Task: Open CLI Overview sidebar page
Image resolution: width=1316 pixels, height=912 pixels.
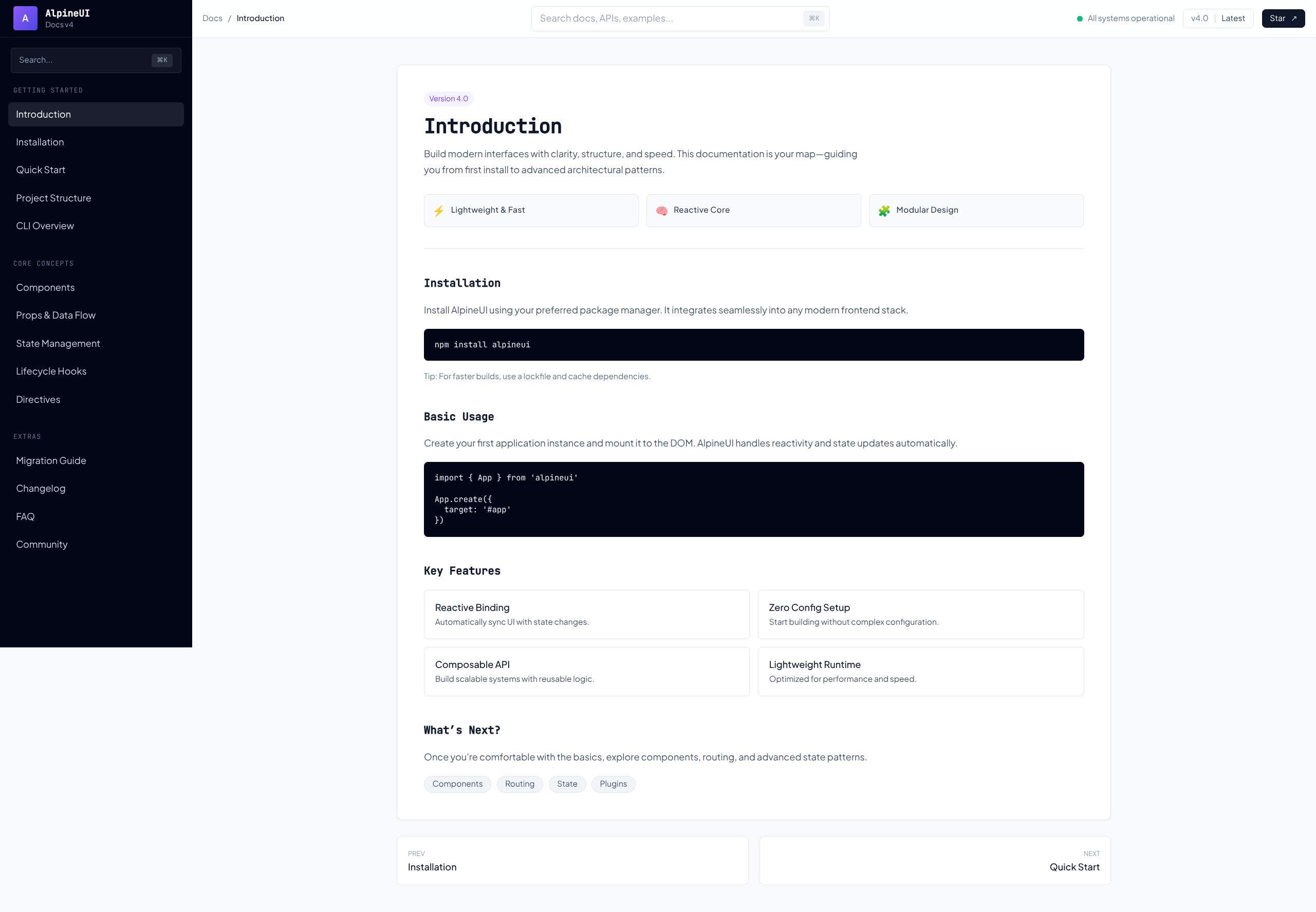Action: click(96, 226)
